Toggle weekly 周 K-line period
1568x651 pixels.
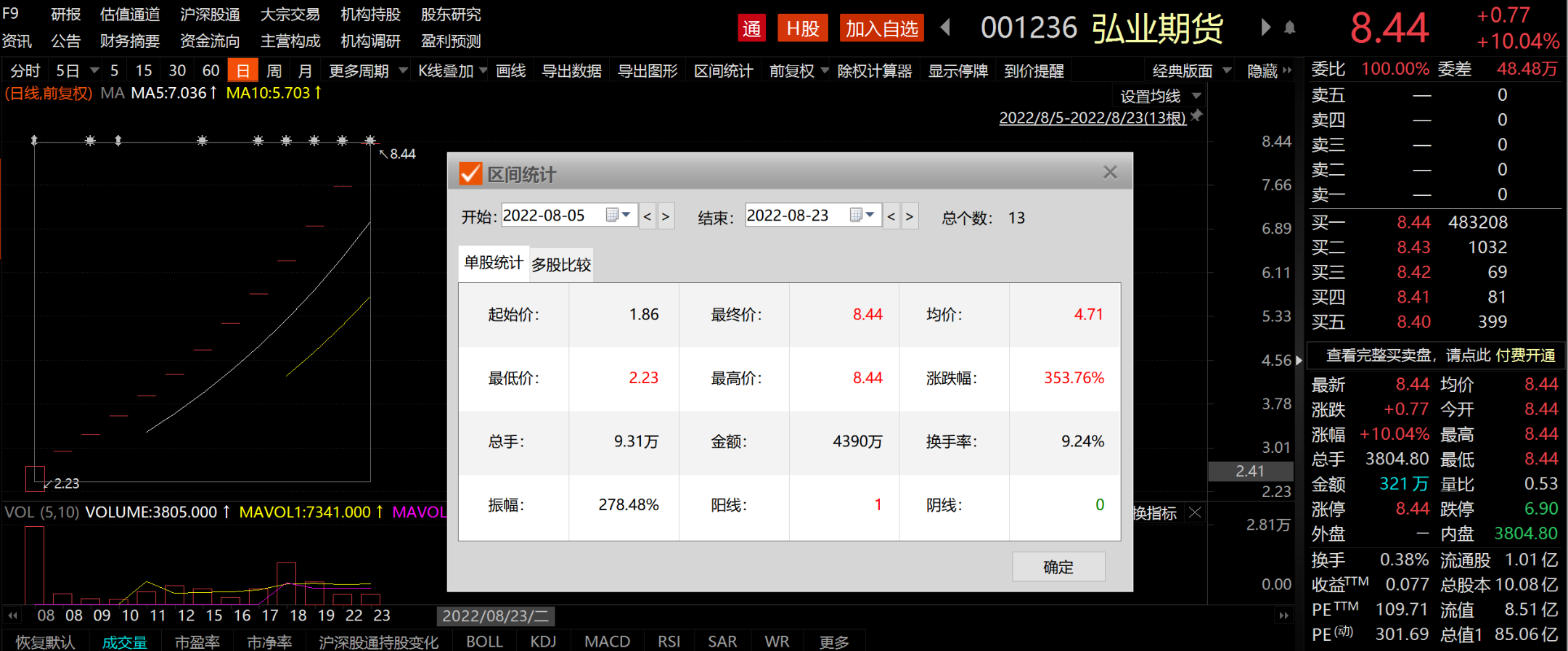[x=274, y=71]
